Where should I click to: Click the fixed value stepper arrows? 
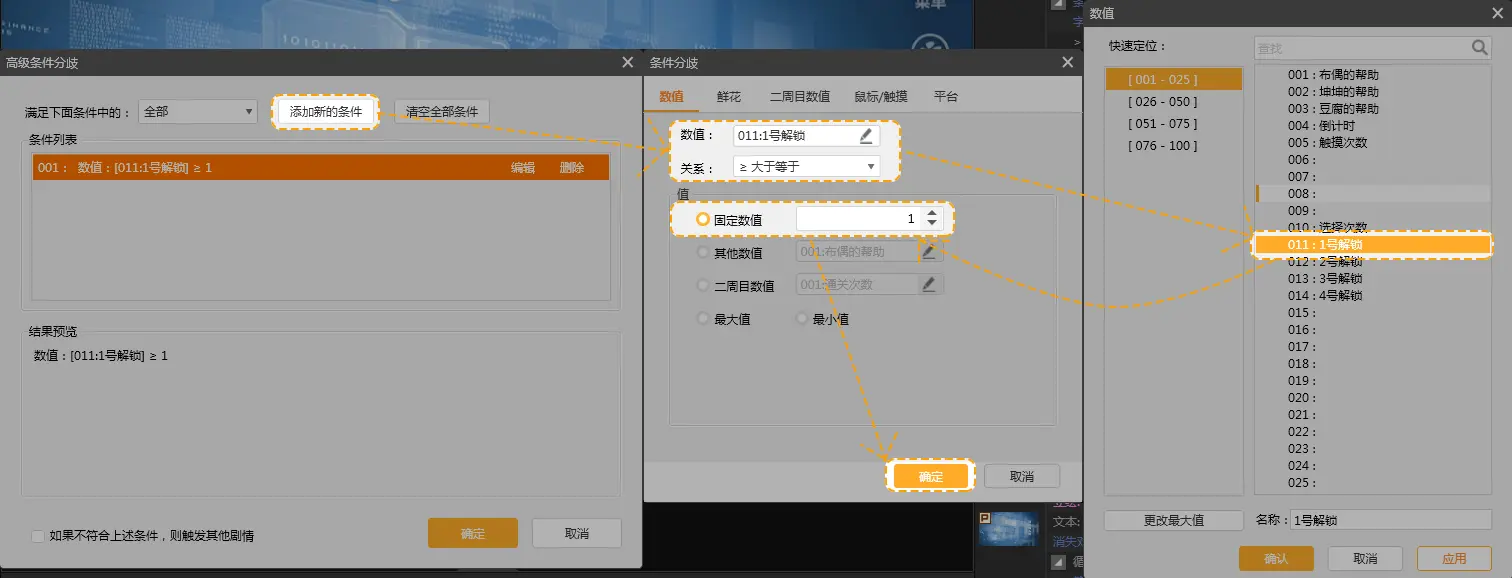click(932, 218)
